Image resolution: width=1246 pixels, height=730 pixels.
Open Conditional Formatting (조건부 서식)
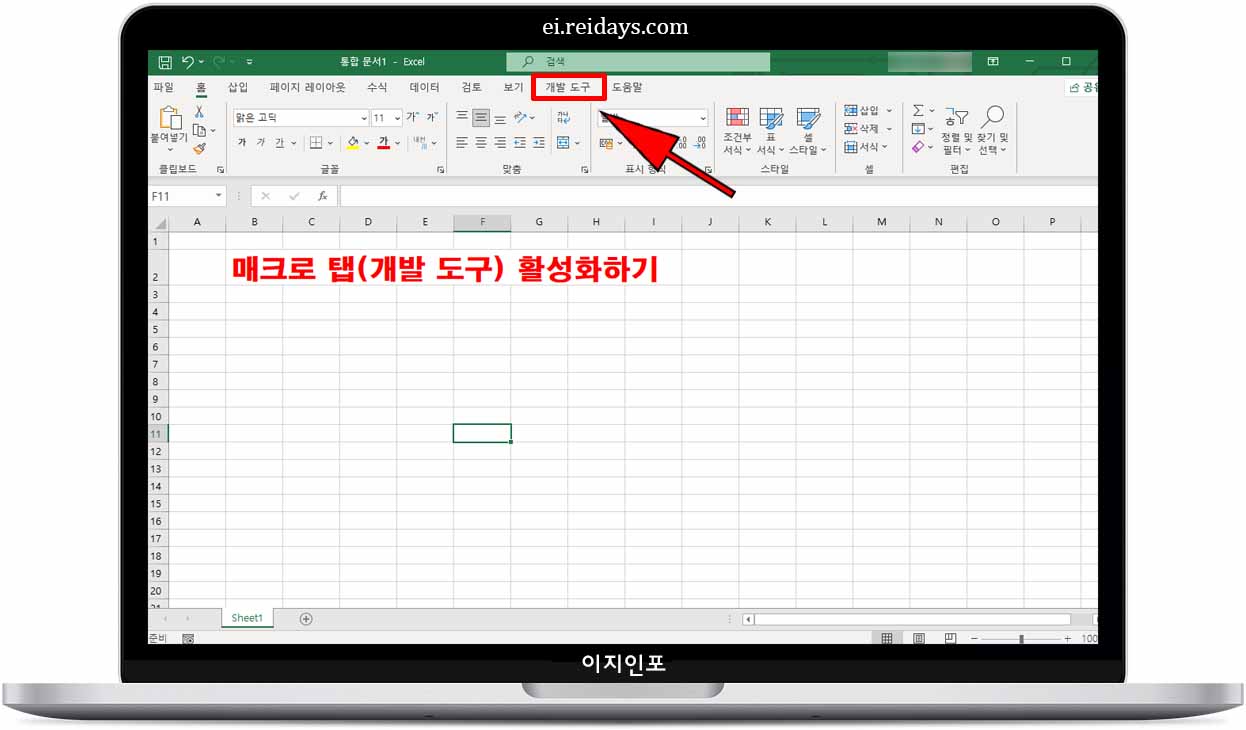736,131
